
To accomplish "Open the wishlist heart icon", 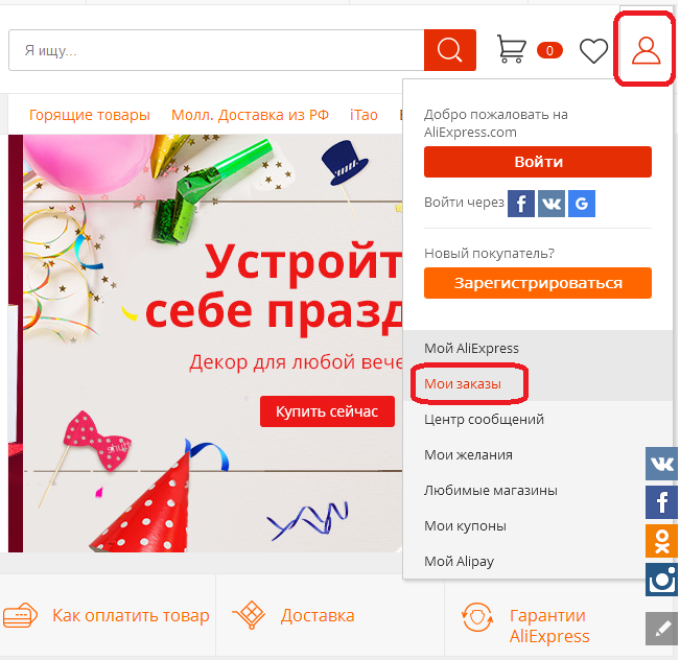I will (x=594, y=50).
